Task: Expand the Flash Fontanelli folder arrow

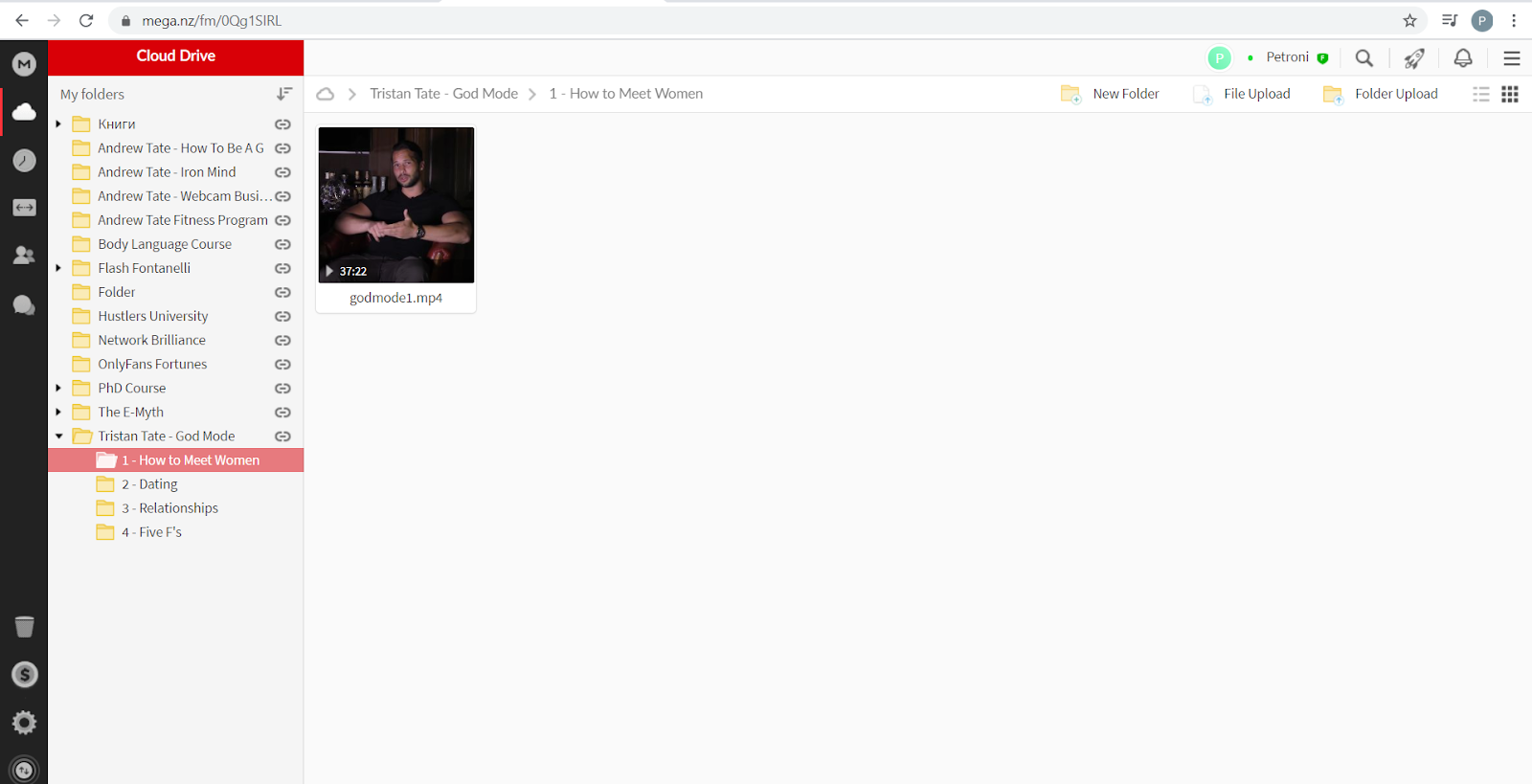Action: [x=58, y=268]
